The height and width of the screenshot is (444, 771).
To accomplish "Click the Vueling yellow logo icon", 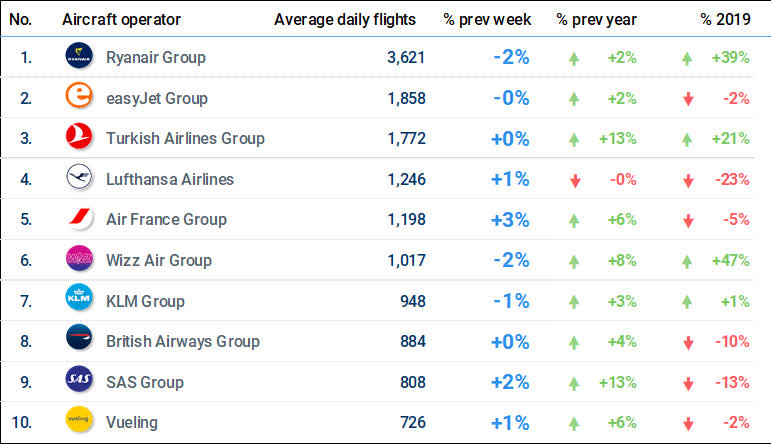I will pyautogui.click(x=79, y=422).
